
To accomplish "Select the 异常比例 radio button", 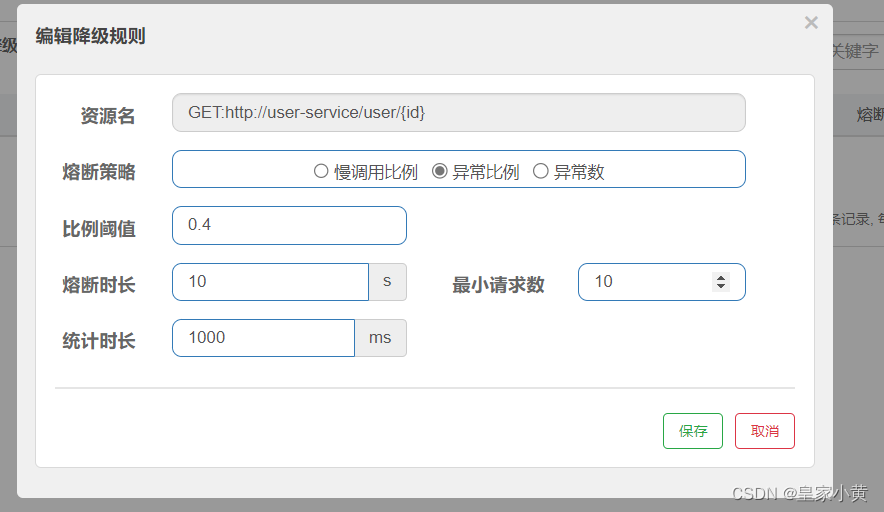I will pyautogui.click(x=439, y=171).
